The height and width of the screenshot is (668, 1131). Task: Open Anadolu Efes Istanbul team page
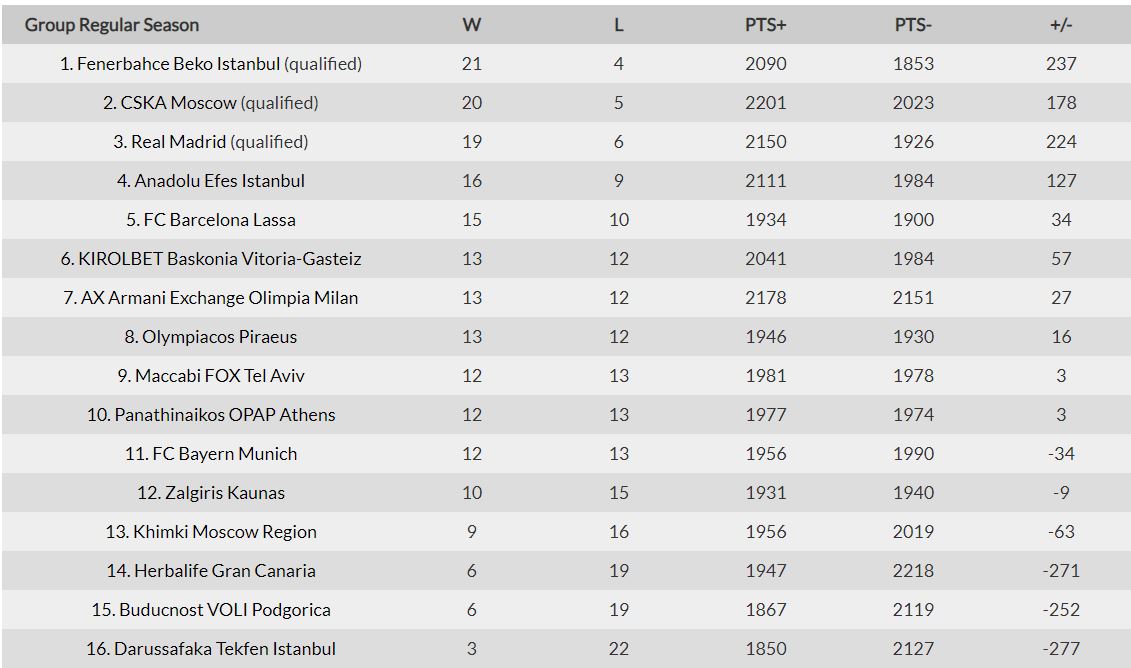pos(219,181)
